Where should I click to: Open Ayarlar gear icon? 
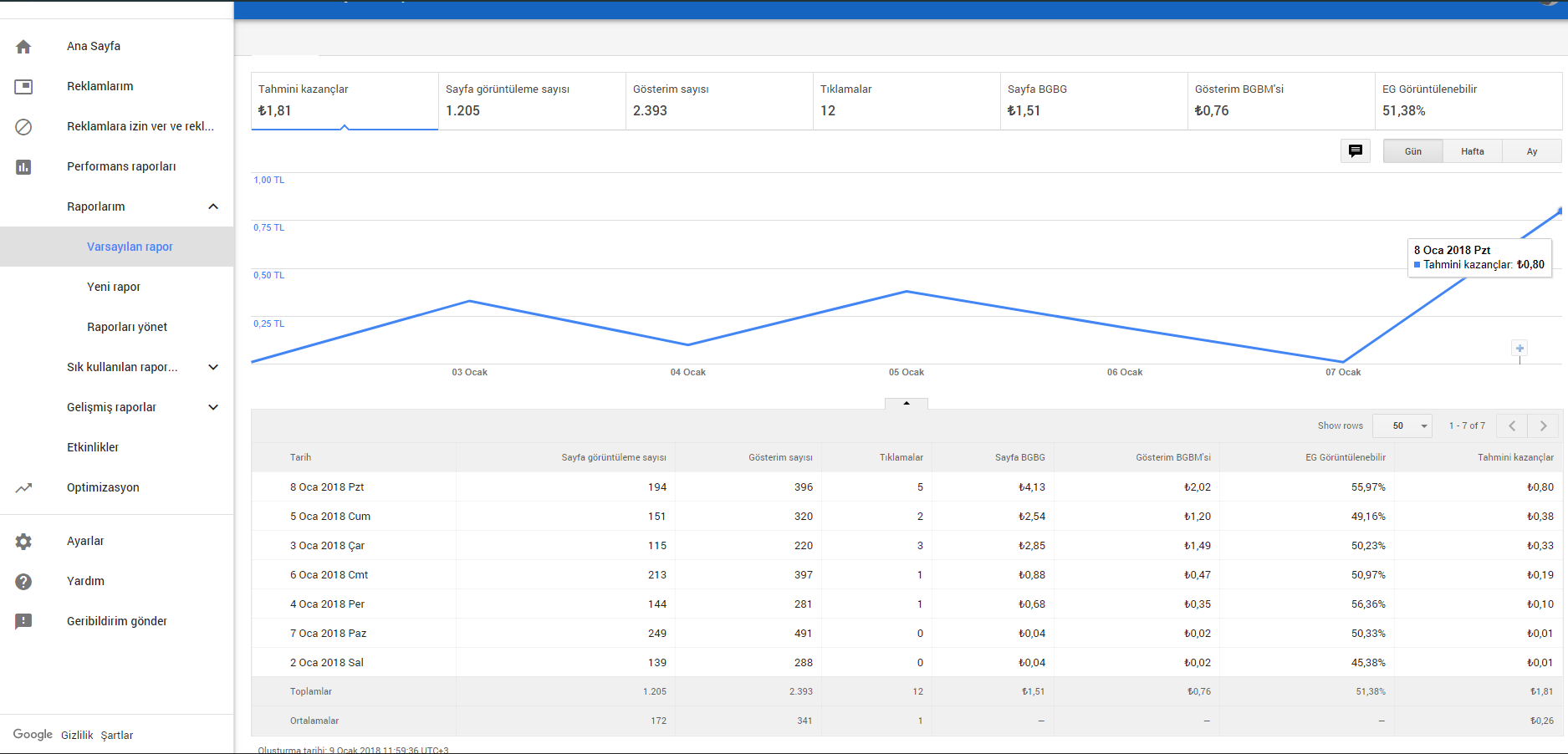click(23, 542)
